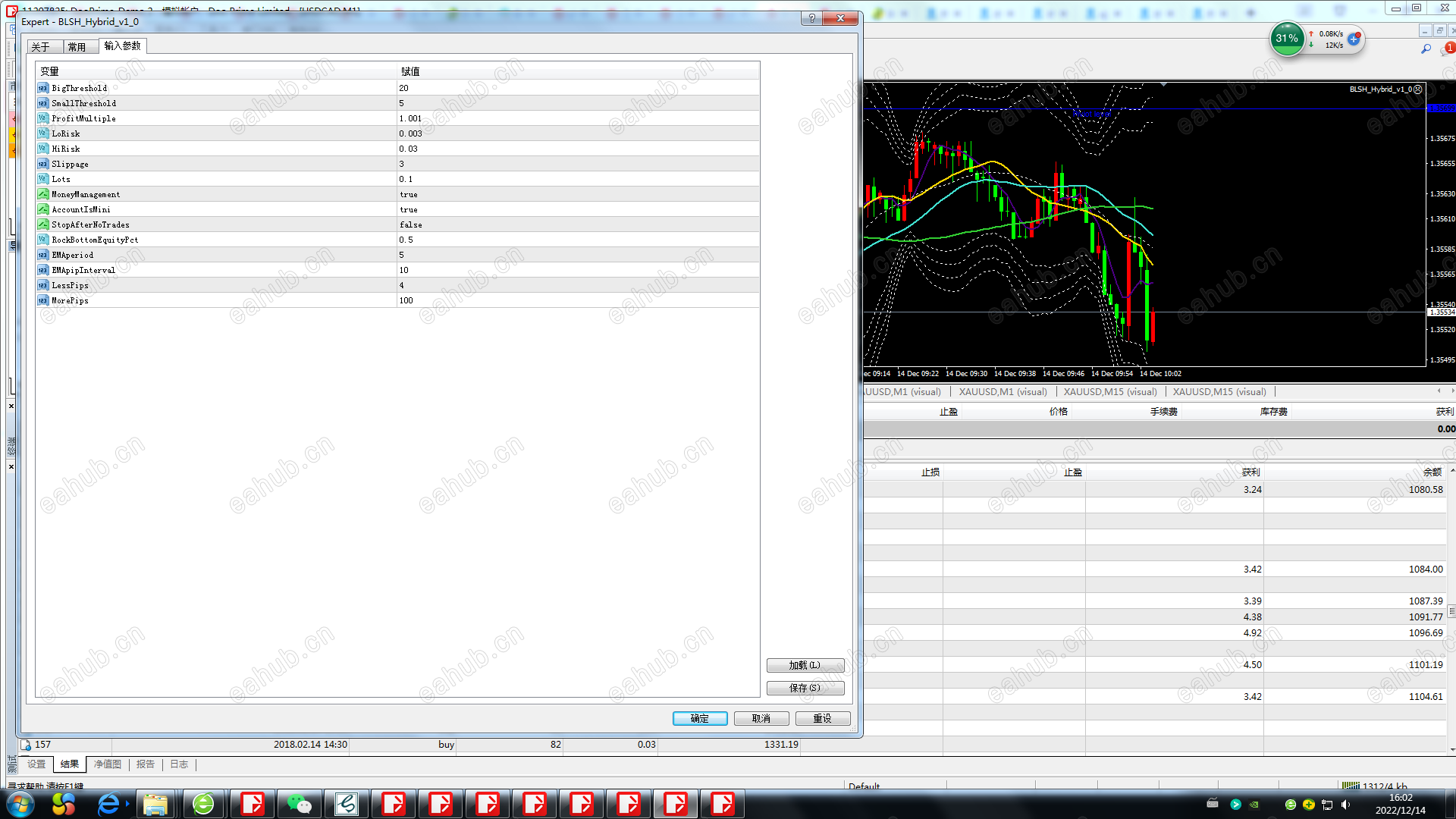Open the 设置 tester tab
This screenshot has width=1456, height=819.
pyautogui.click(x=36, y=764)
